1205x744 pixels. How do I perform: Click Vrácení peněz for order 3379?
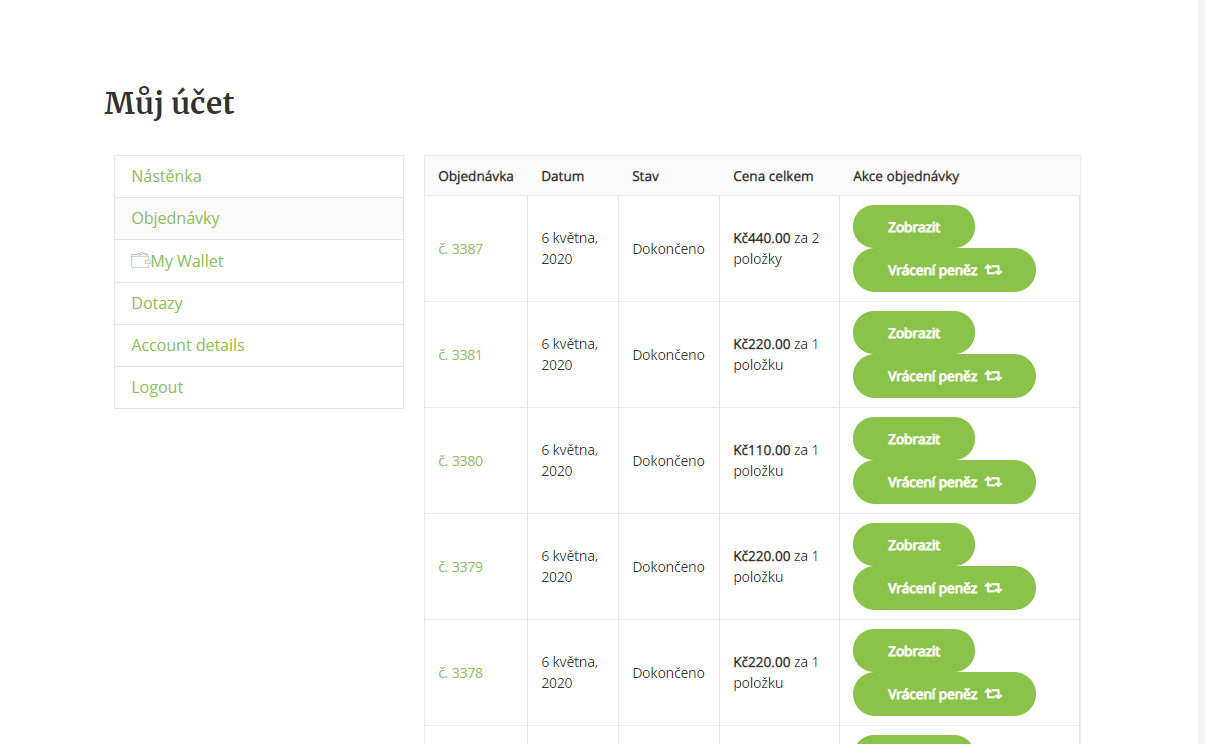(944, 588)
